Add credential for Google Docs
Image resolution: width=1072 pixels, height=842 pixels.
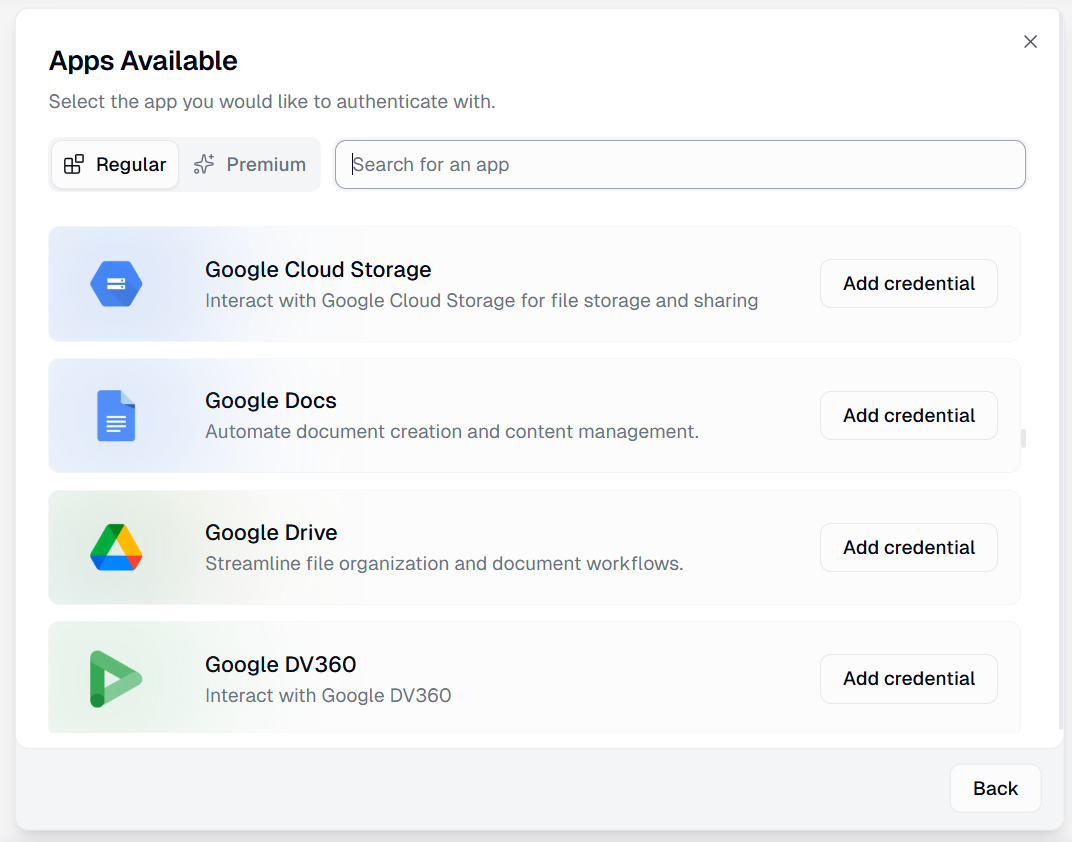click(908, 416)
